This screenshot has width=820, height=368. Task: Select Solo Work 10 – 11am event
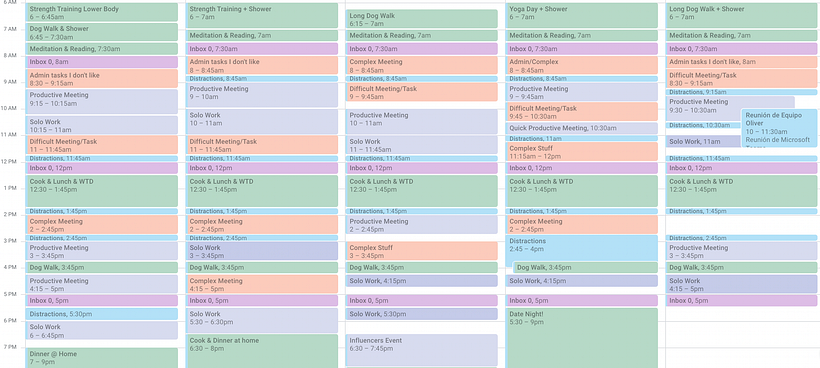(x=262, y=122)
